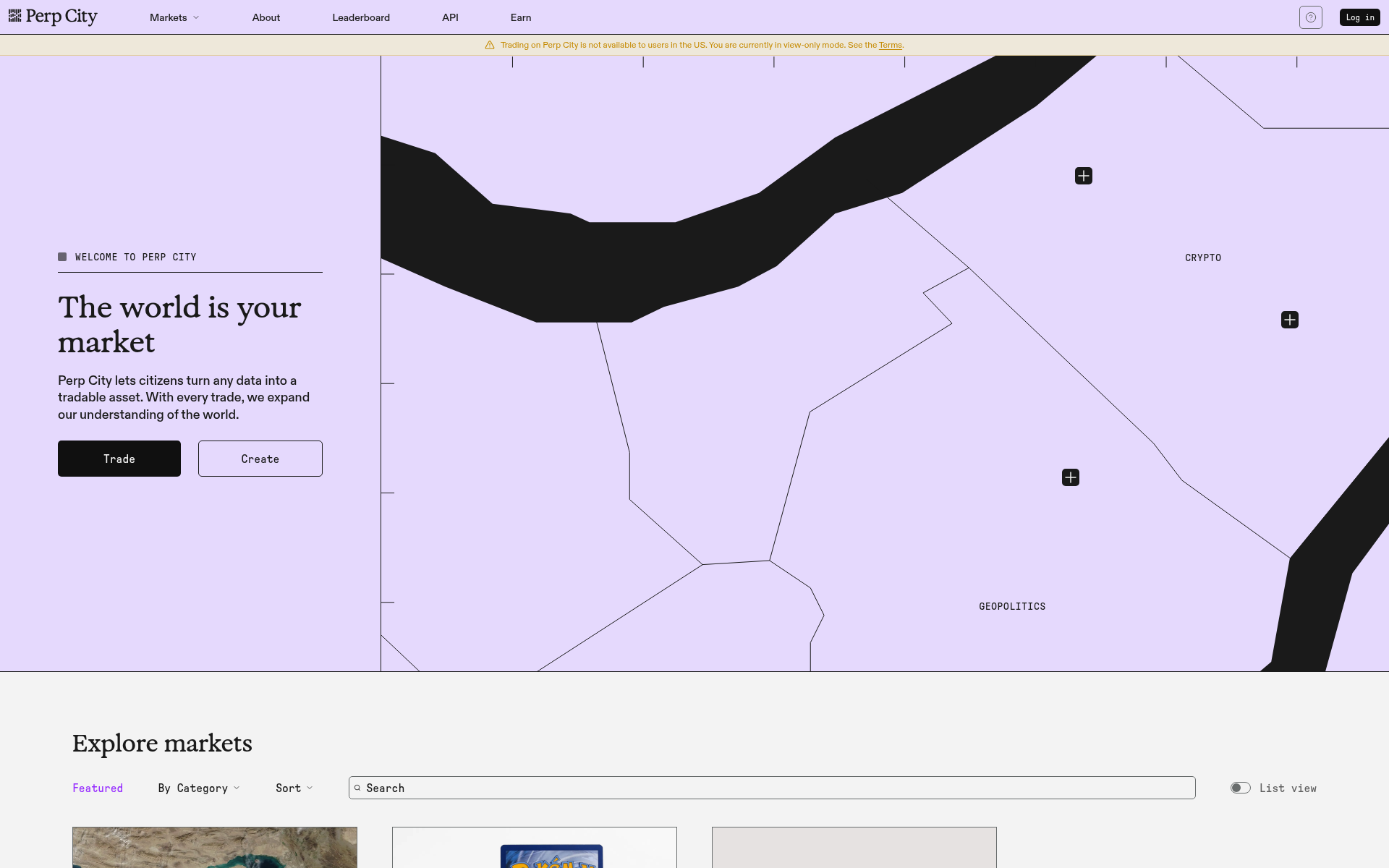Open the Leaderboard page

361,17
